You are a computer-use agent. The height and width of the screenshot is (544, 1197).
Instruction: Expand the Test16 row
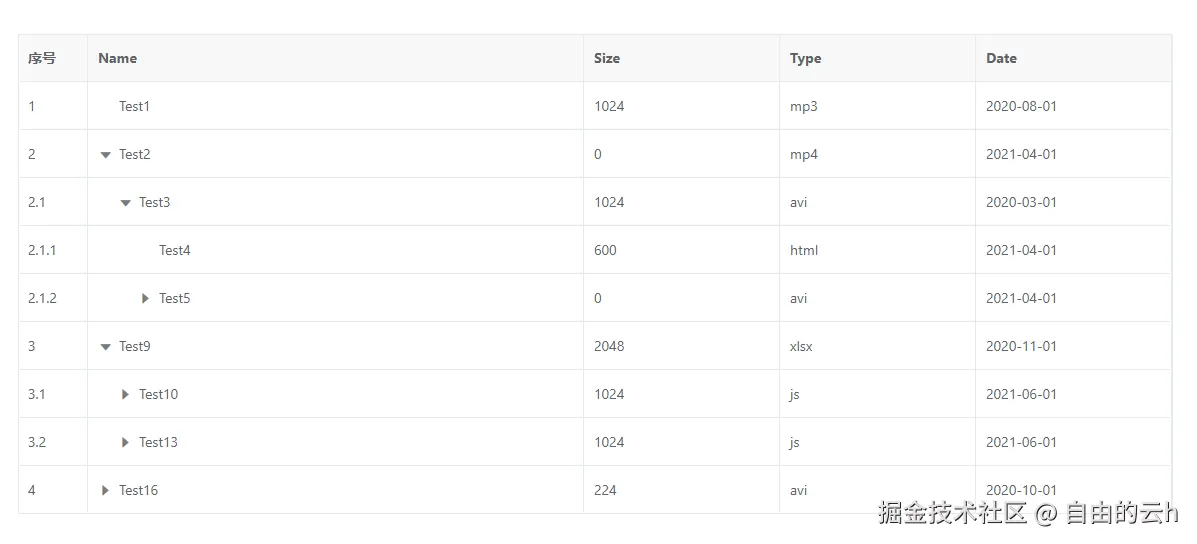click(x=106, y=490)
